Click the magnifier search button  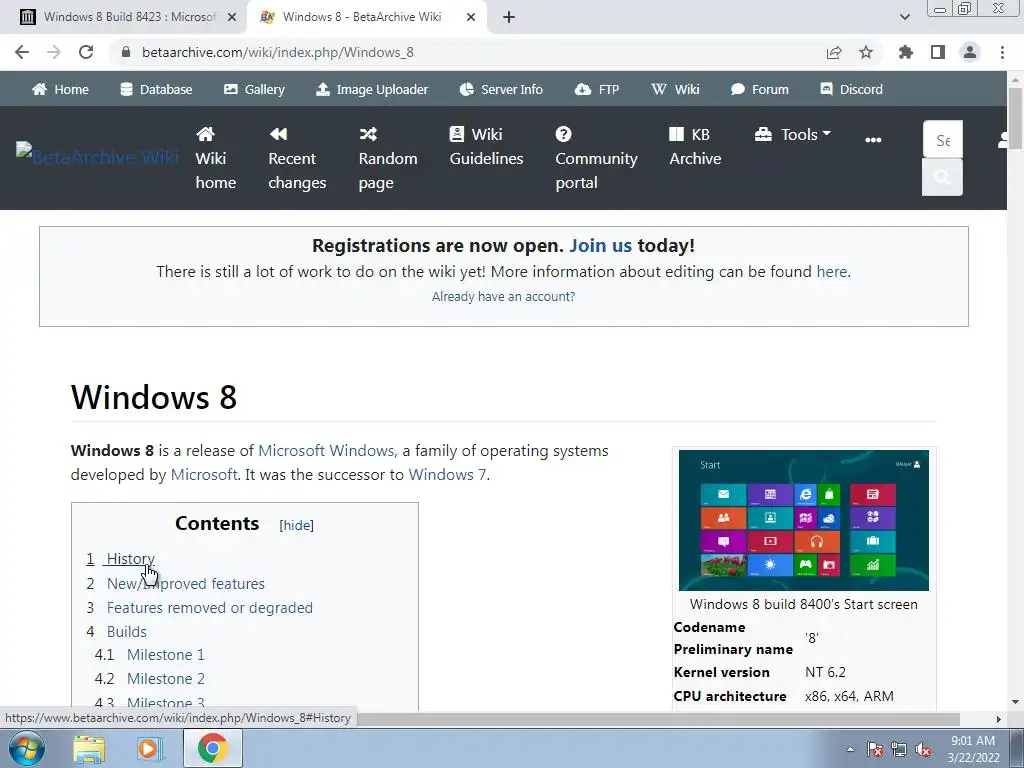tap(942, 177)
